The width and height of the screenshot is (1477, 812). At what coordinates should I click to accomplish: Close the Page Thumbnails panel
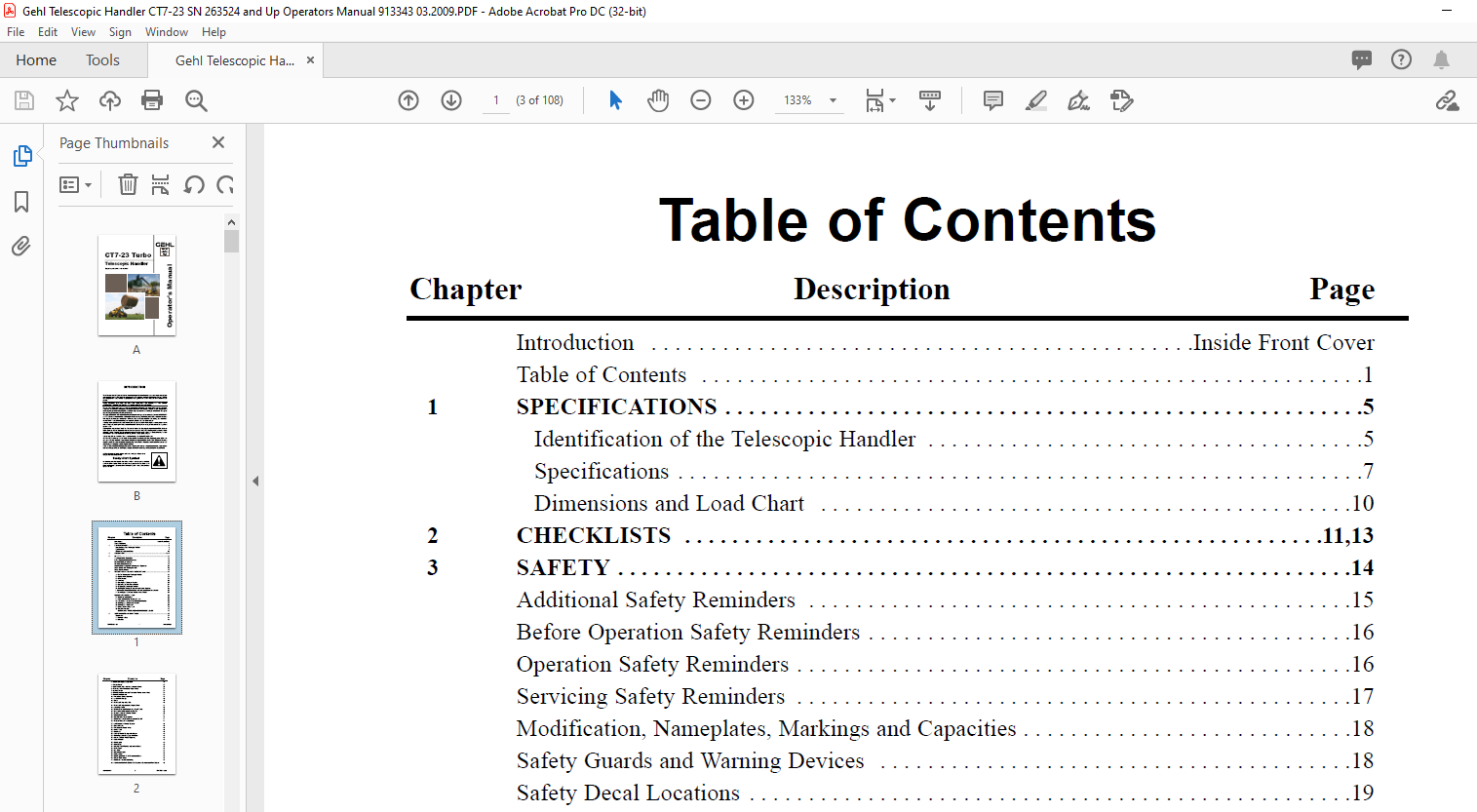[218, 142]
